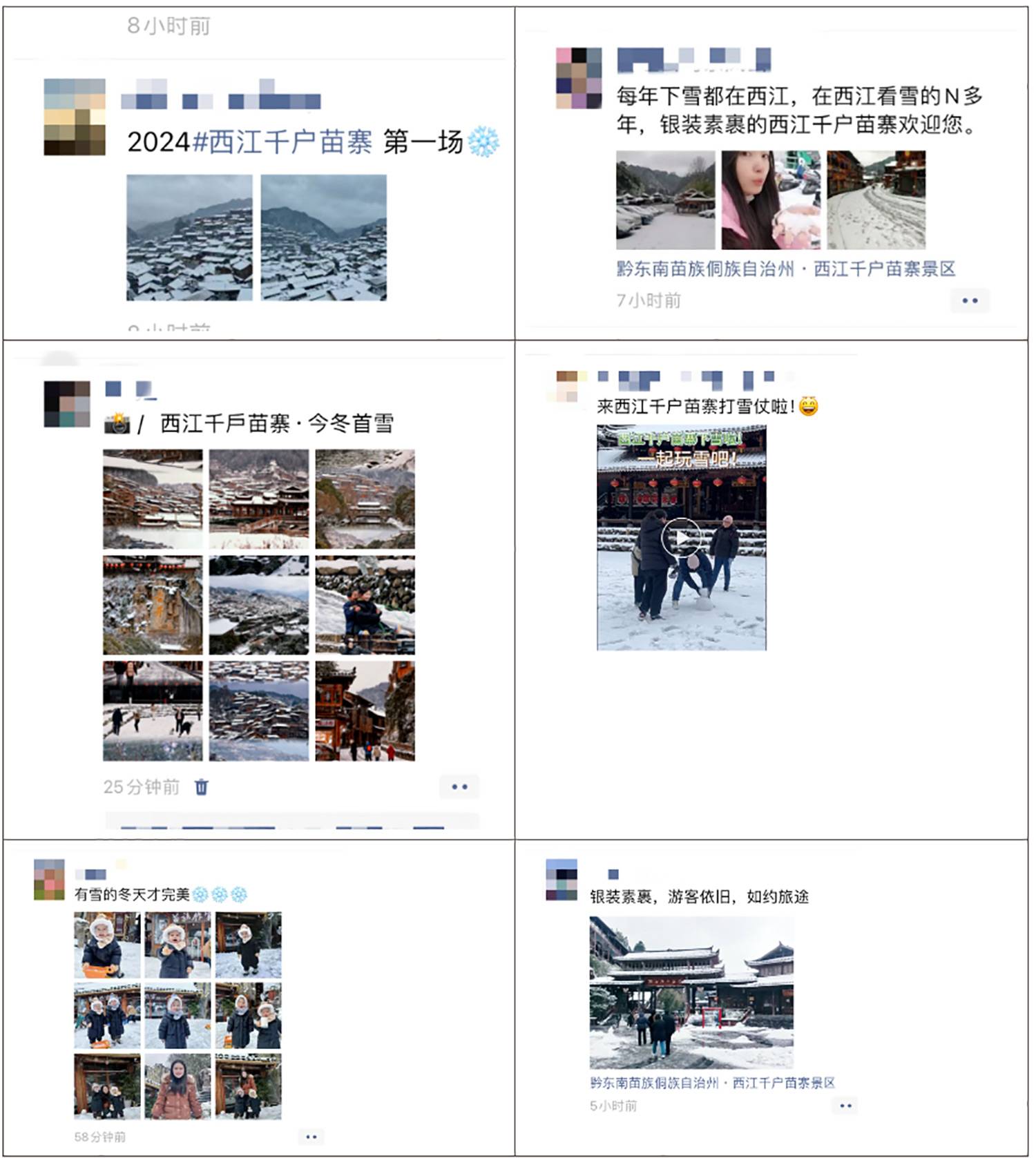Open avatar of the 2024 first snow post
The height and width of the screenshot is (1158, 1036).
[75, 117]
